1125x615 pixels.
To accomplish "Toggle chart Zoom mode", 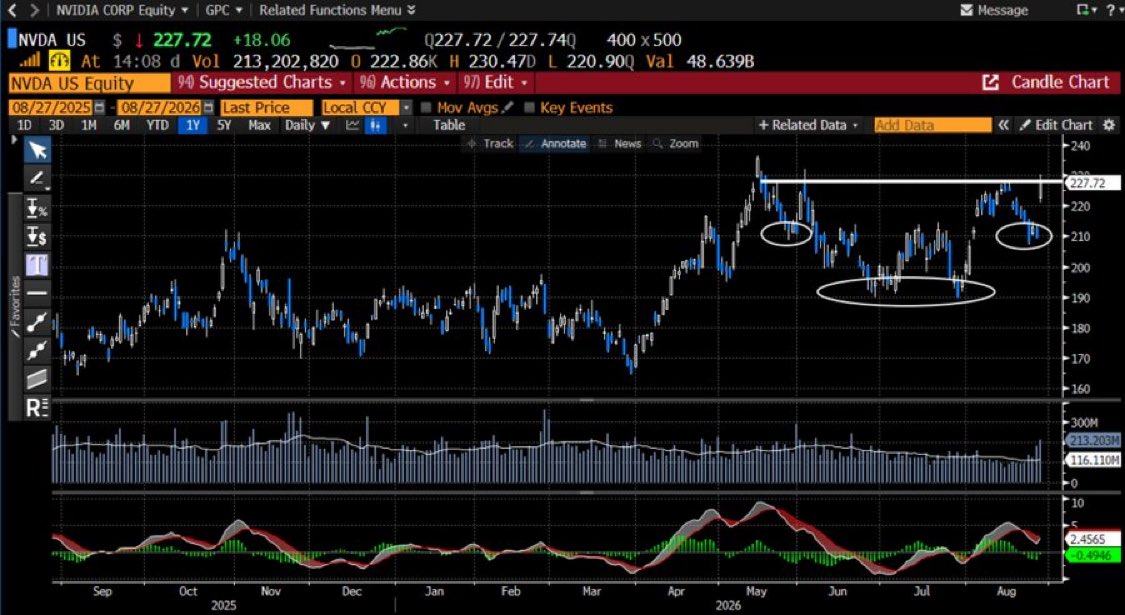I will click(675, 144).
